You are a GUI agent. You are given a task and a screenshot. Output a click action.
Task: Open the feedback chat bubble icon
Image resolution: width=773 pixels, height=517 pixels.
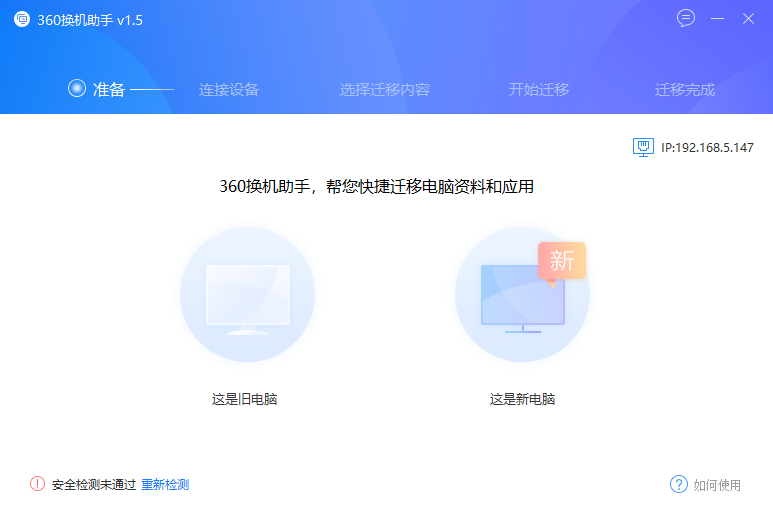(686, 18)
